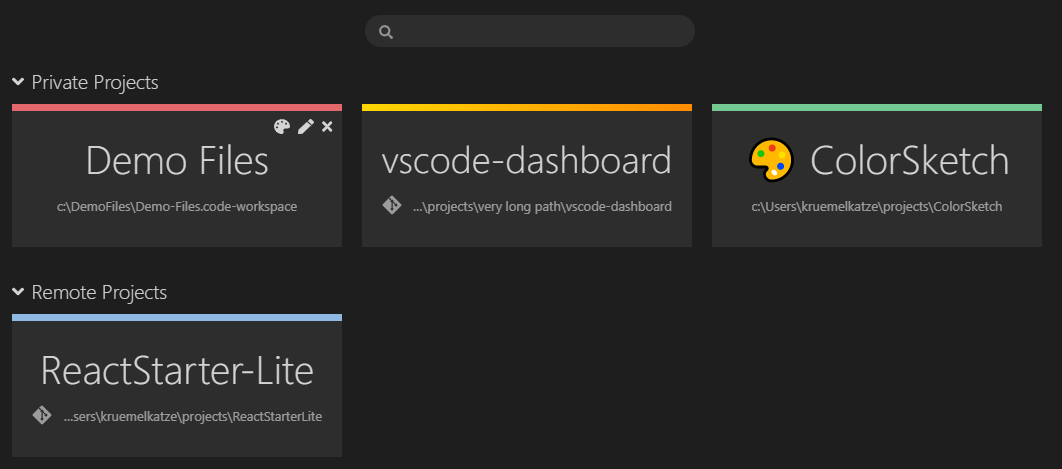Click the blue color bar above ReactStarter-Lite
1062x469 pixels.
coord(177,317)
